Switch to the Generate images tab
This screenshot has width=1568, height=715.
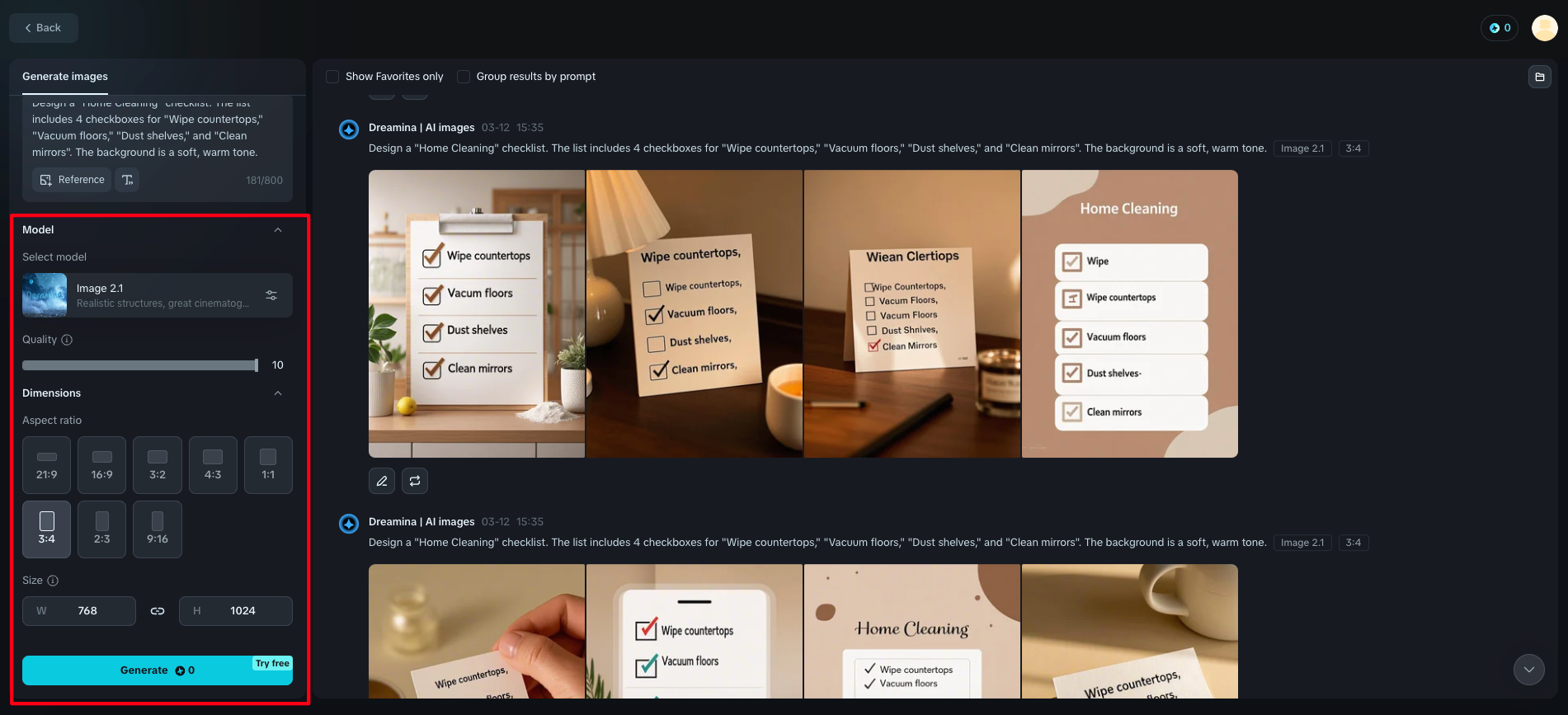65,77
